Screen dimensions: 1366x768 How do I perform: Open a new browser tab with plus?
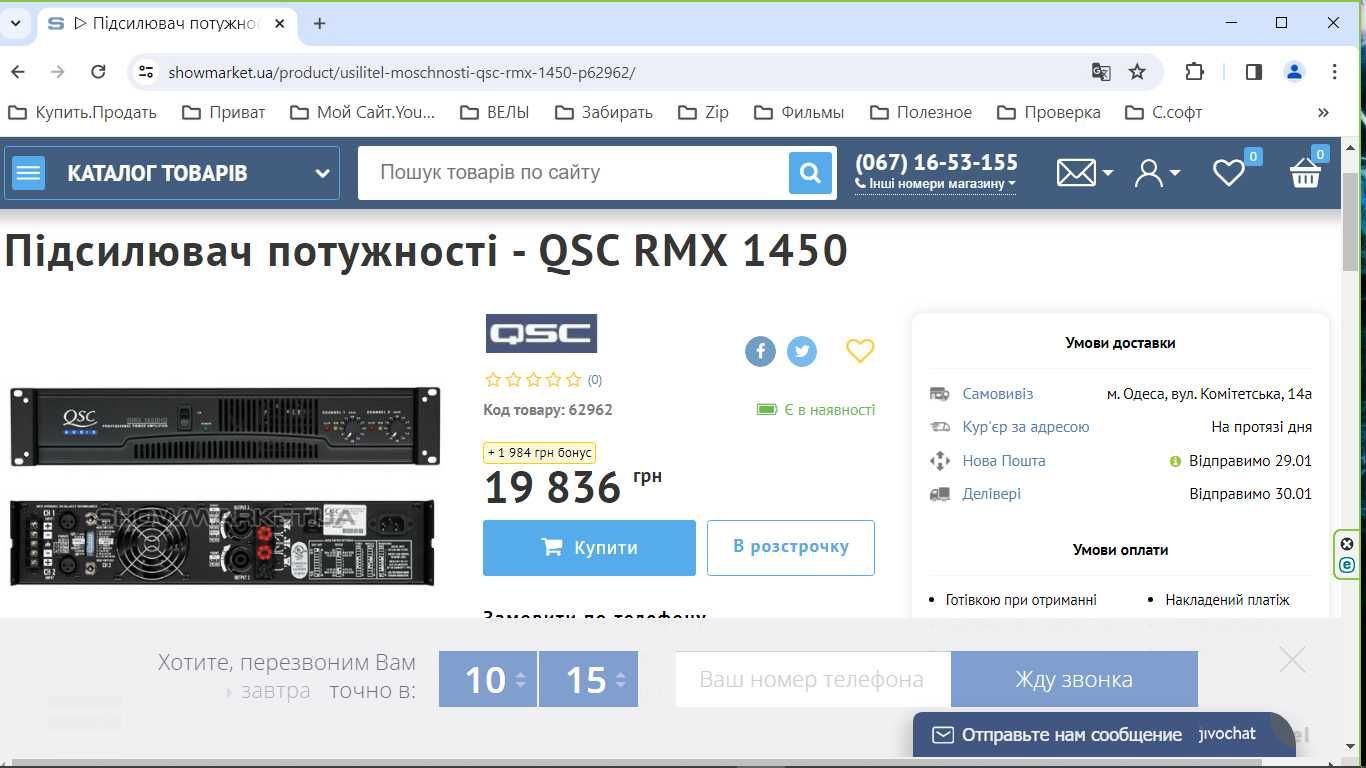[319, 23]
